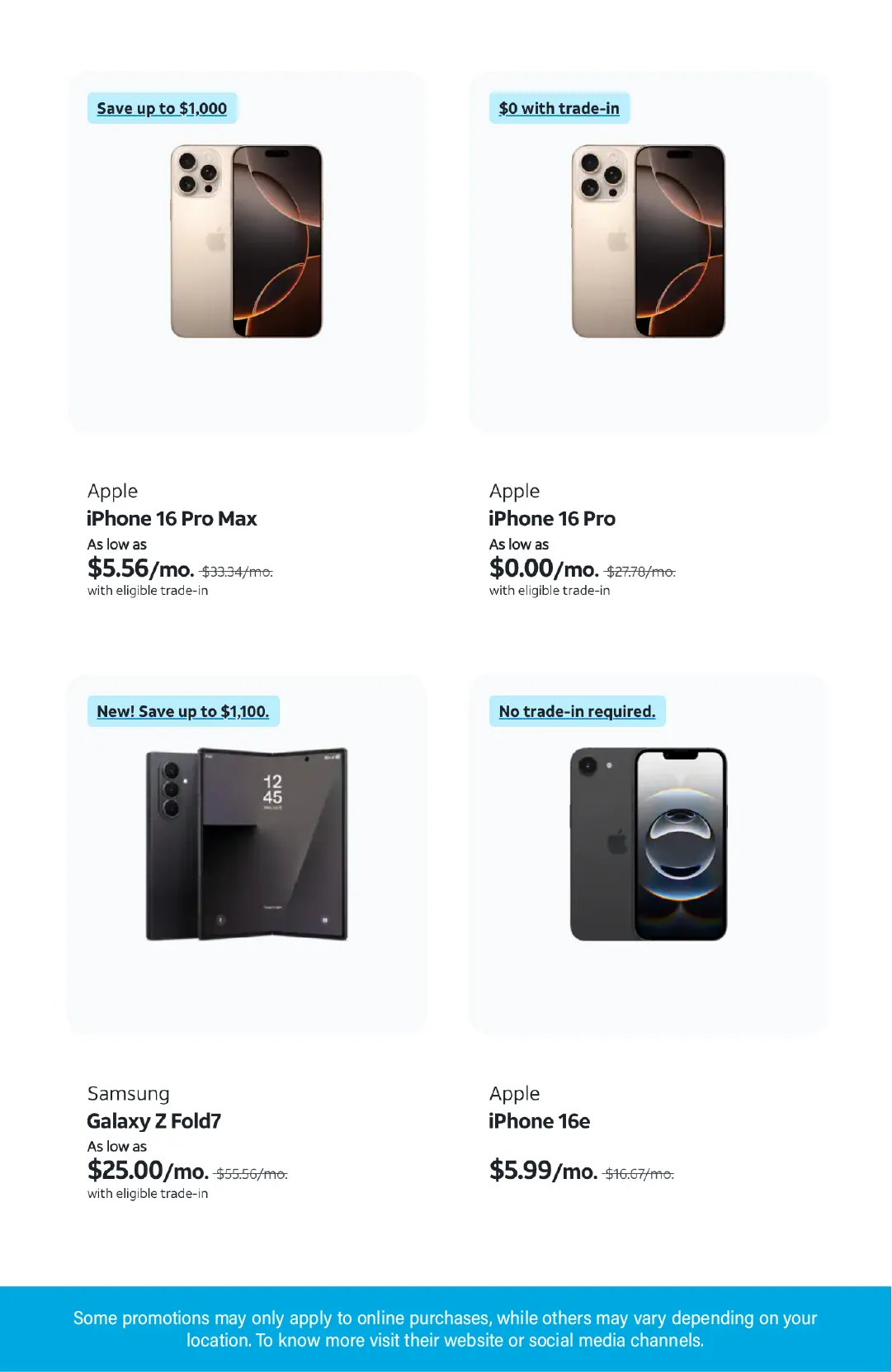892x1372 pixels.
Task: Click the 'Save up to $1,000' promo link
Action: click(x=162, y=108)
